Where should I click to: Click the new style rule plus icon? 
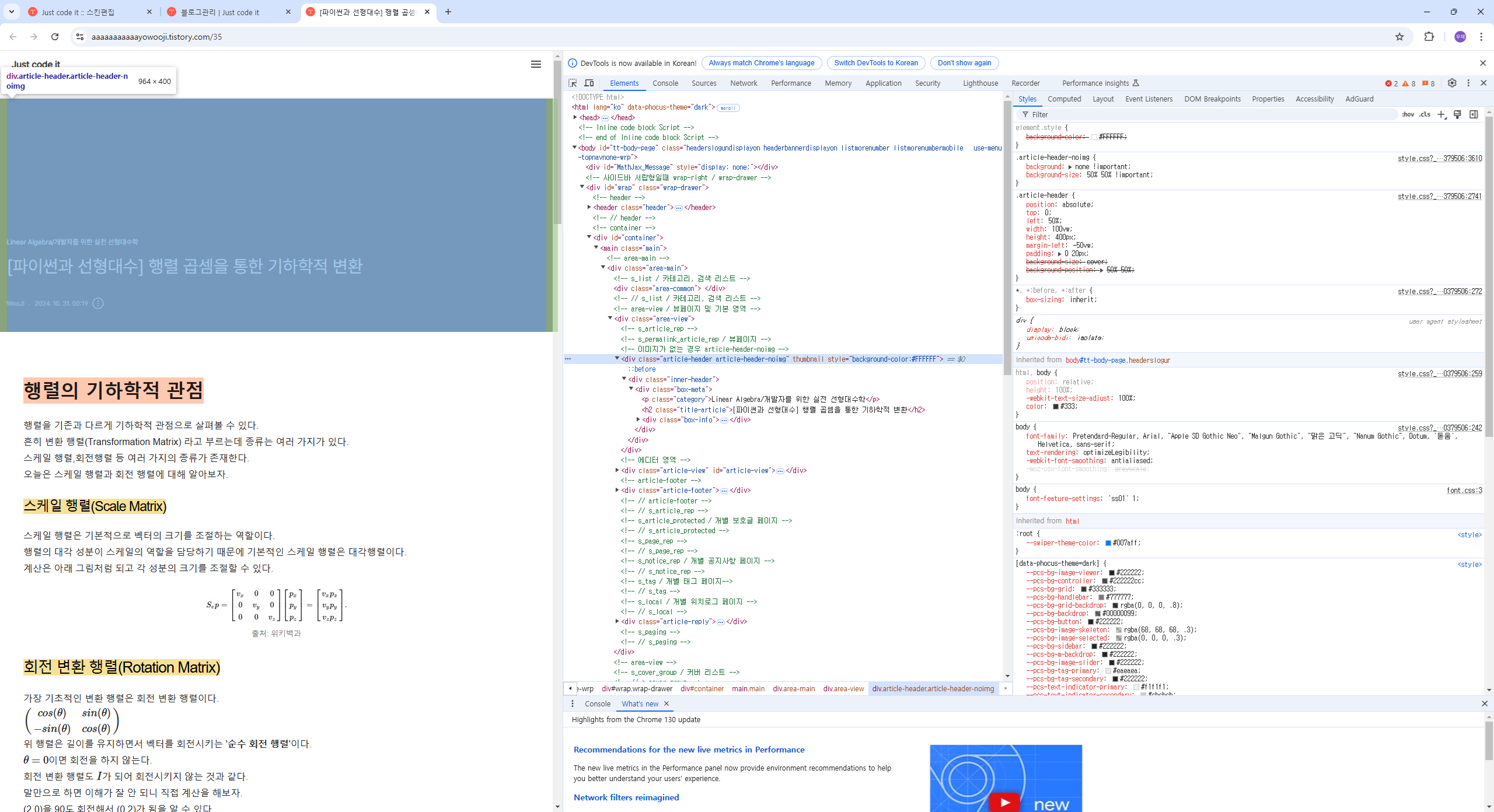coord(1441,114)
